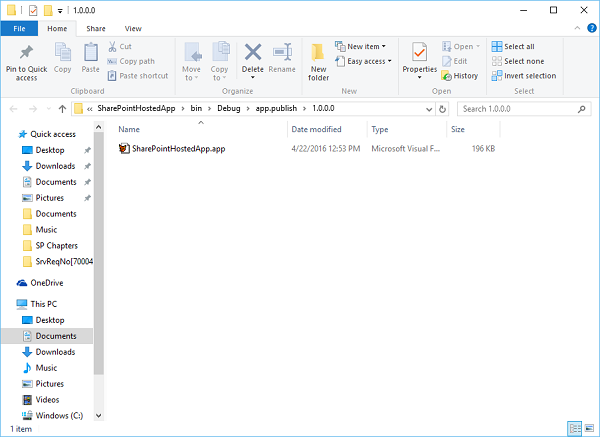600x437 pixels.
Task: Switch to the Home tab
Action: click(57, 29)
